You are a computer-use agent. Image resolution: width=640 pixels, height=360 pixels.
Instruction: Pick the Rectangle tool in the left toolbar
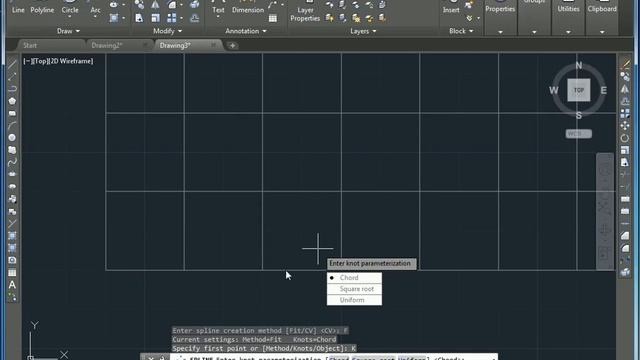[x=12, y=113]
